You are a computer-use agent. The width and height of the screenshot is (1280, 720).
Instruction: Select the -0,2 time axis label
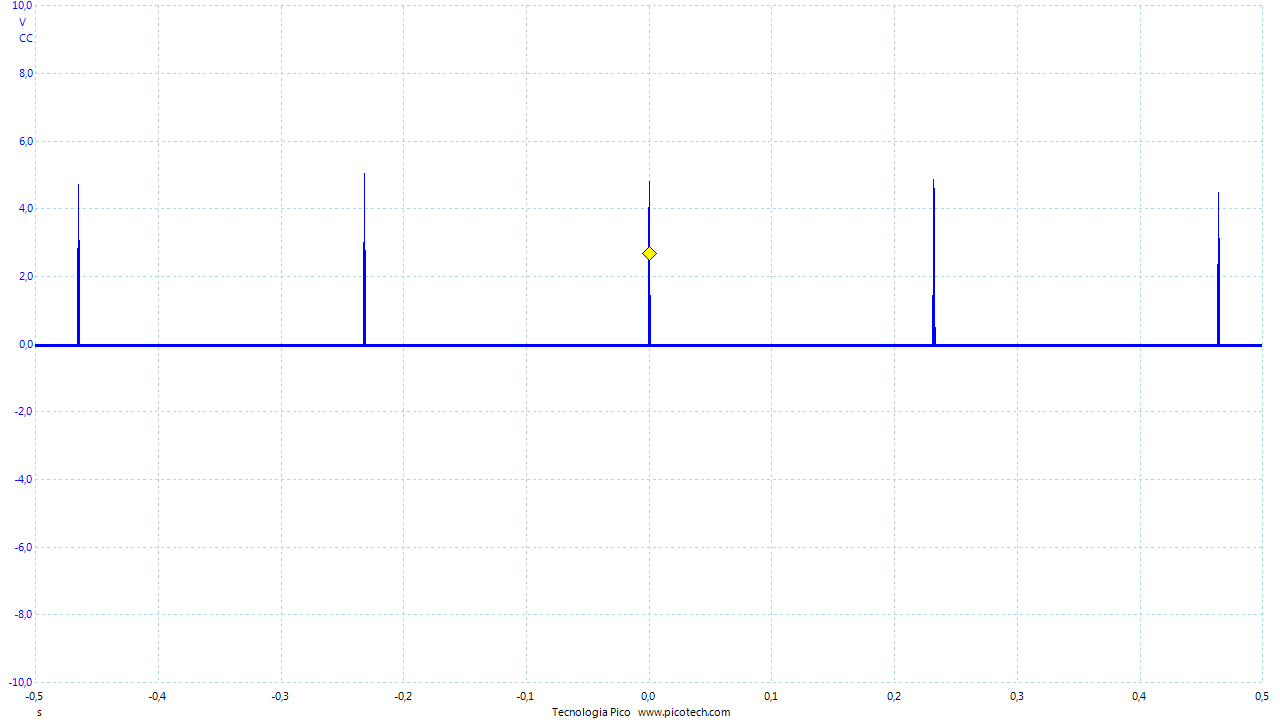click(x=402, y=695)
